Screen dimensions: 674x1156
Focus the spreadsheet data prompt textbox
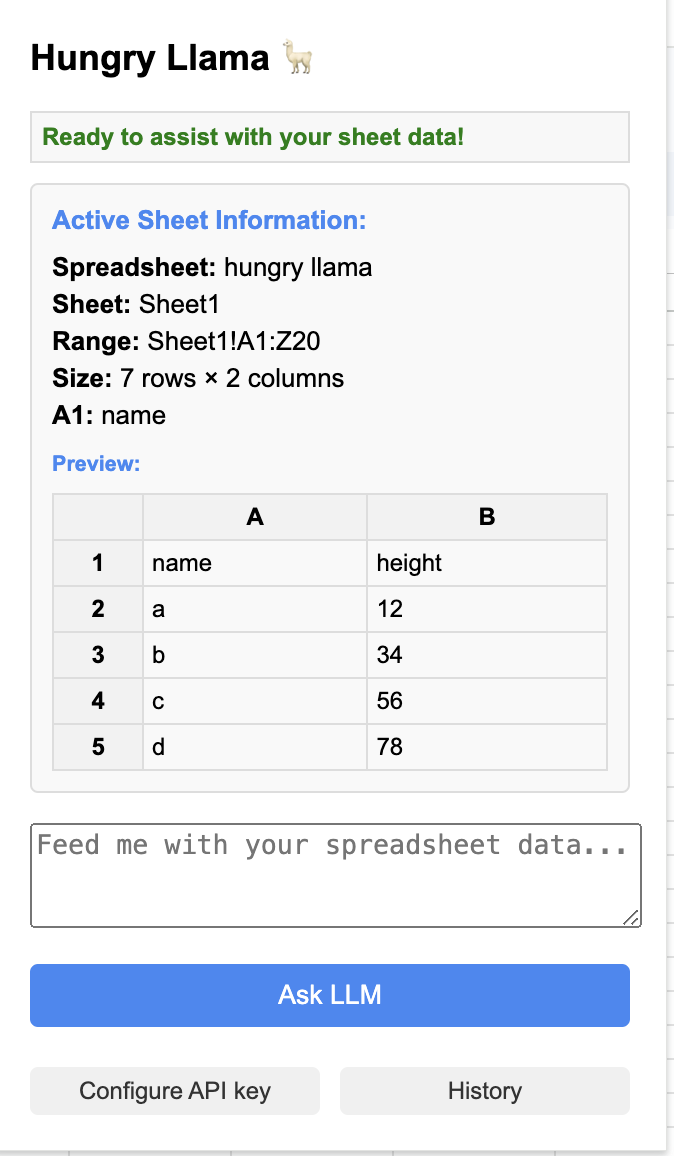[x=335, y=875]
